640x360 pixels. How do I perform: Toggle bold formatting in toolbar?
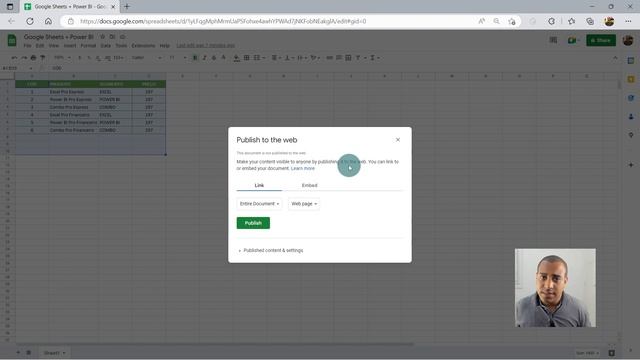coord(195,58)
